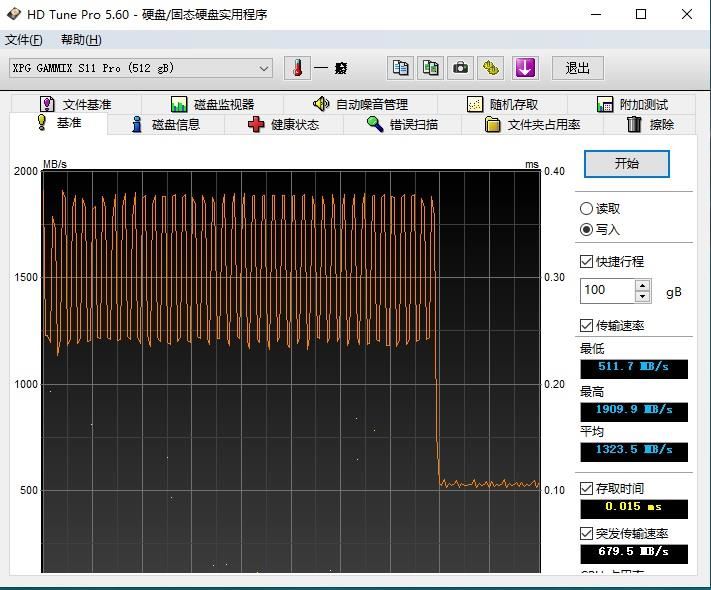The width and height of the screenshot is (711, 590).
Task: Open the 磁盘信息 tab
Action: pos(166,124)
